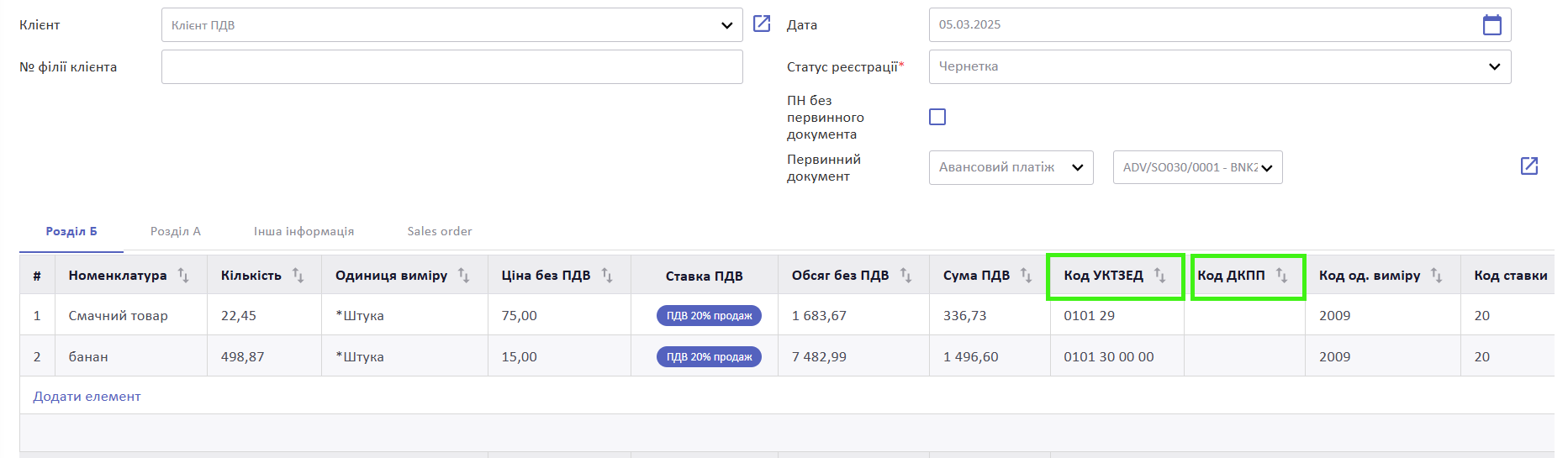The image size is (1568, 458).
Task: Enable ПН без первинного документа checkbox
Action: [937, 117]
